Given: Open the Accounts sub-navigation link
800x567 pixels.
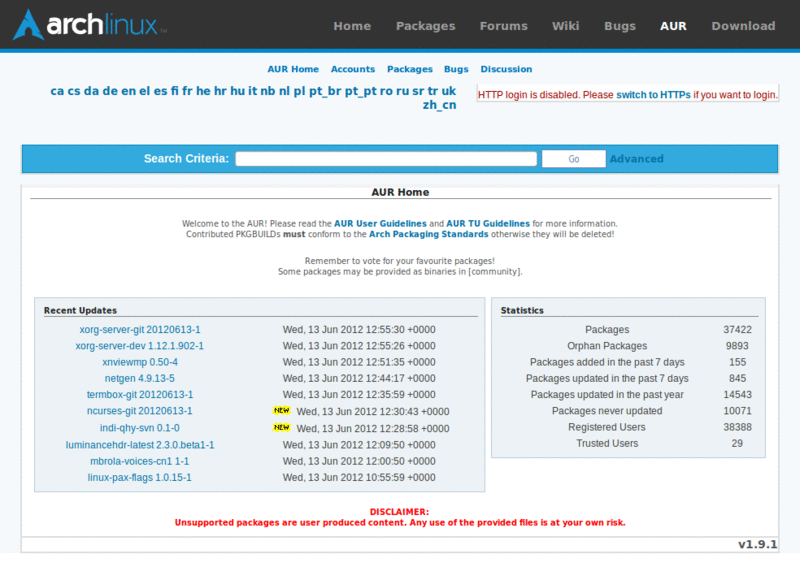Looking at the screenshot, I should [x=353, y=69].
